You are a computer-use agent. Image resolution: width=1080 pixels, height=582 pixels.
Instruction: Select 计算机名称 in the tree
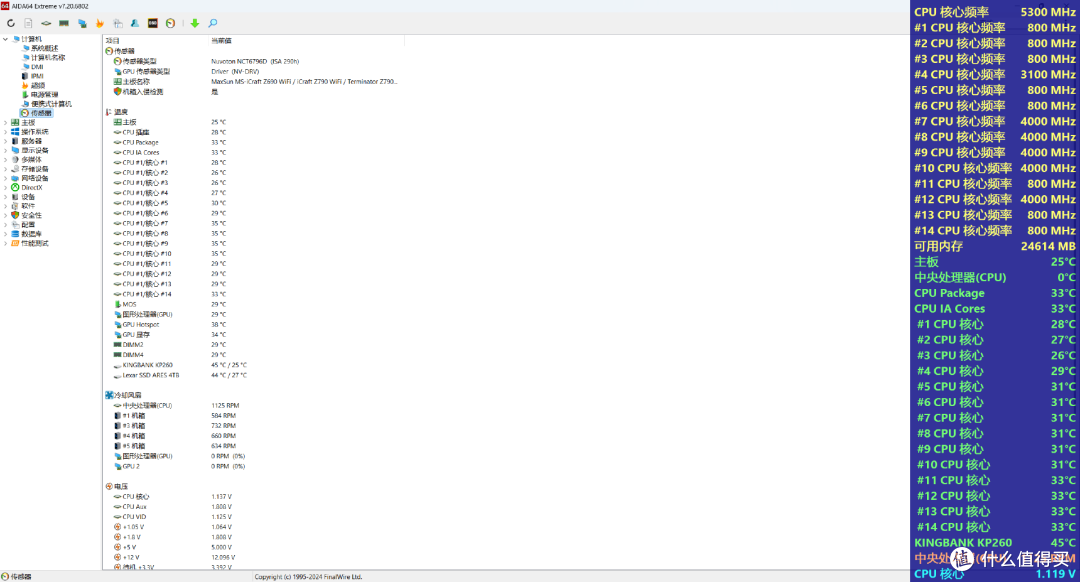point(48,58)
